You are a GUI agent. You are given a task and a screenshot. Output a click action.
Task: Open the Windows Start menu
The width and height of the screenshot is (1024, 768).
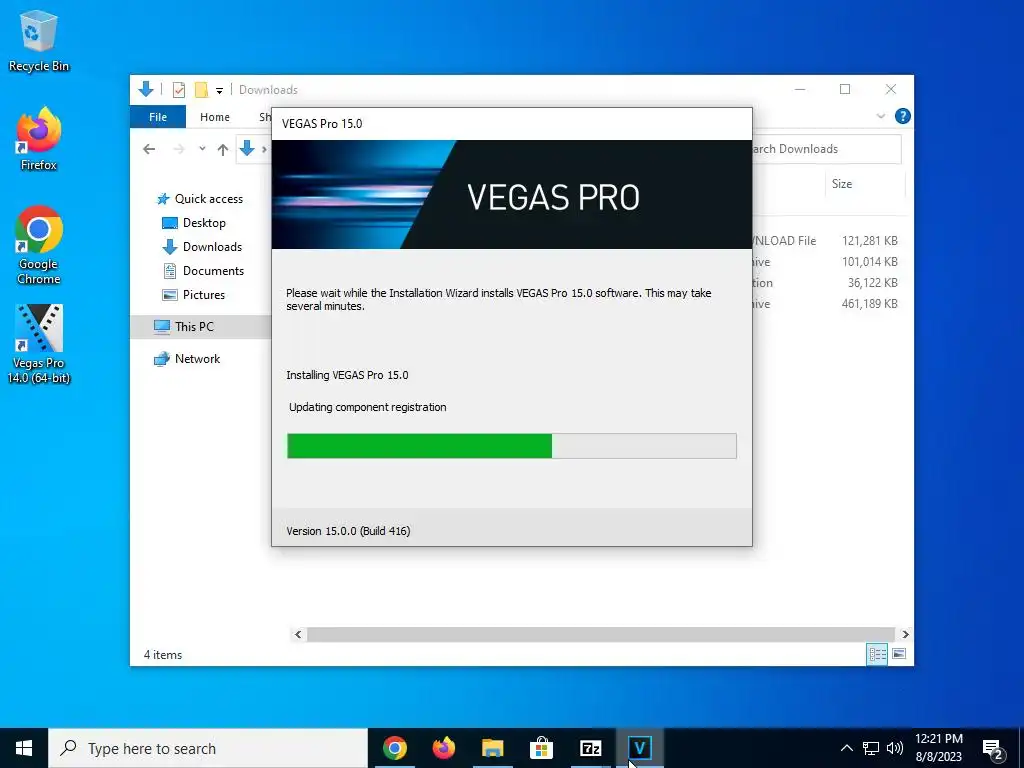click(x=24, y=748)
